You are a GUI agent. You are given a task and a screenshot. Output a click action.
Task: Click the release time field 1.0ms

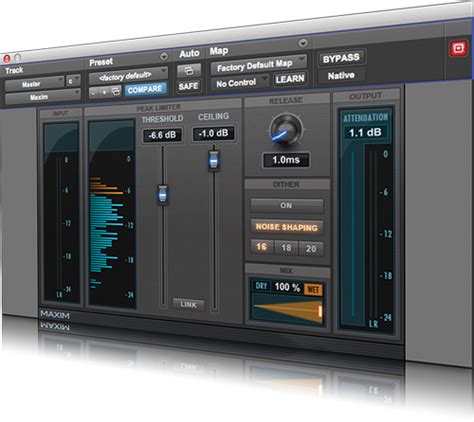point(286,160)
